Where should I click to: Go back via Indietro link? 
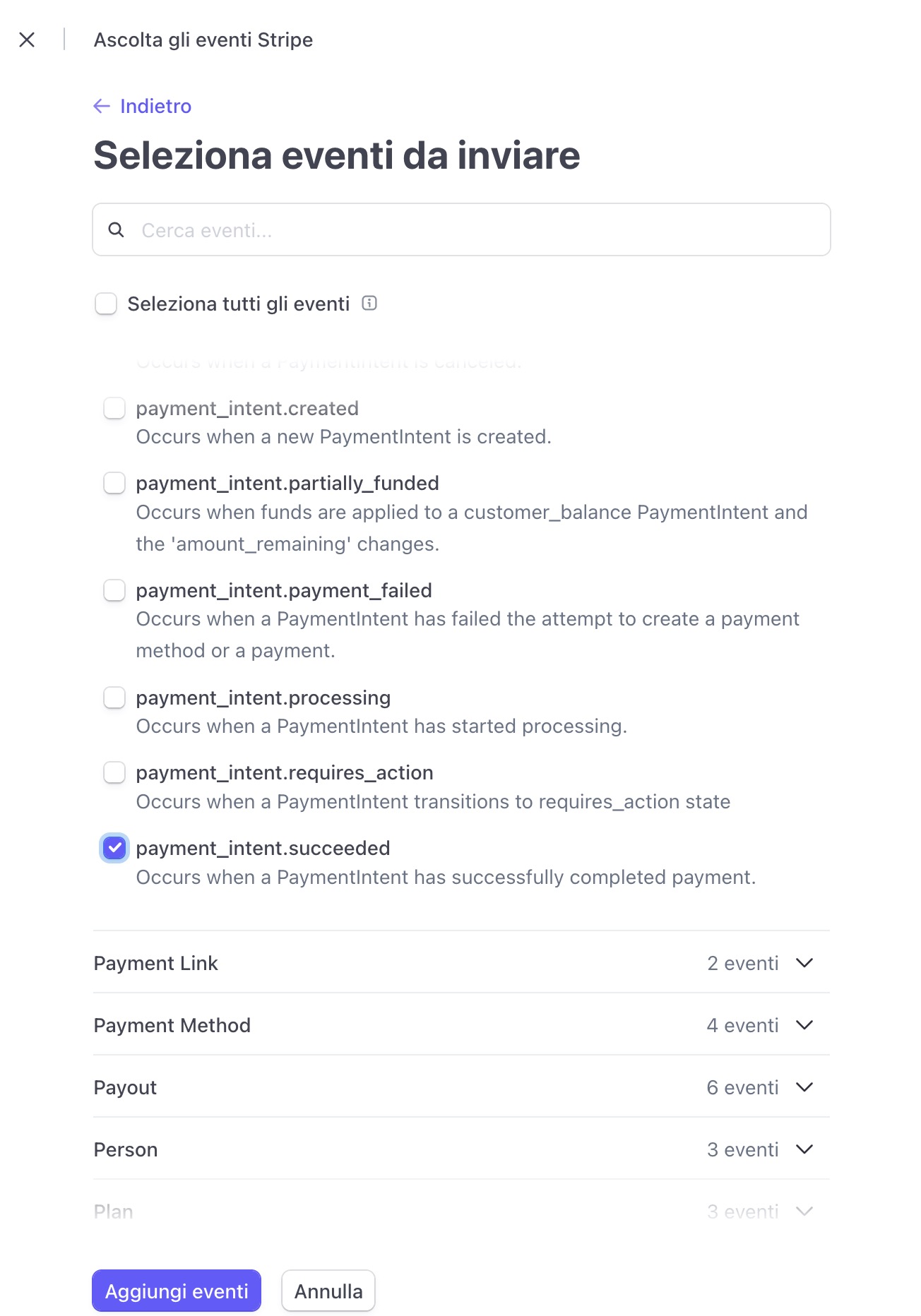(x=155, y=106)
